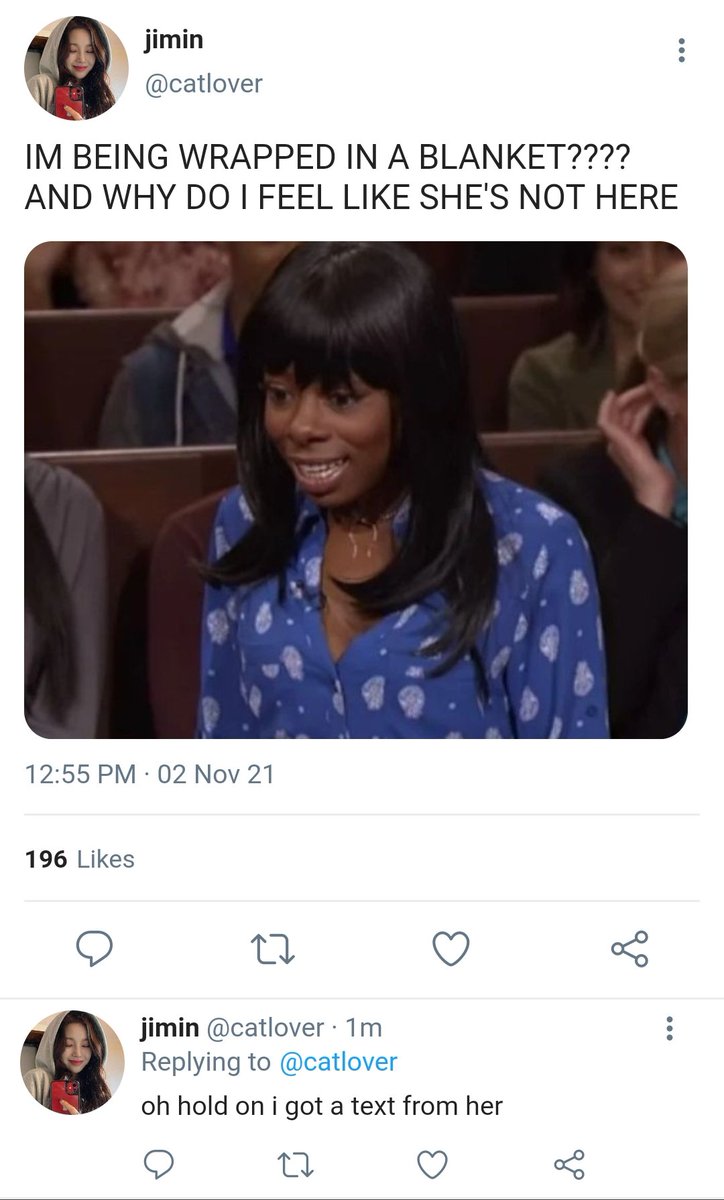Reply to the main tweet

(93, 948)
